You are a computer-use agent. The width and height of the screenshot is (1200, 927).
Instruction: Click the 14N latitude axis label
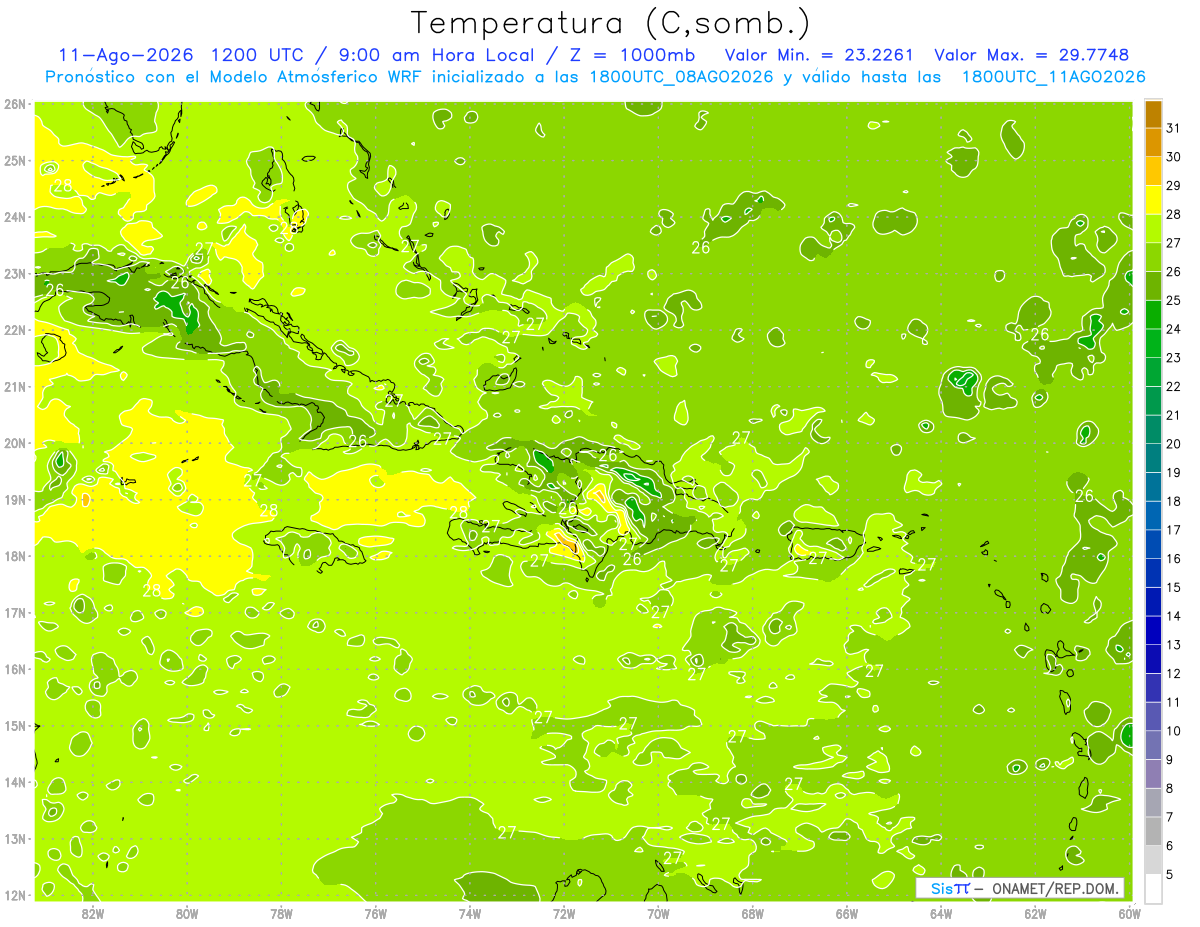coord(15,782)
